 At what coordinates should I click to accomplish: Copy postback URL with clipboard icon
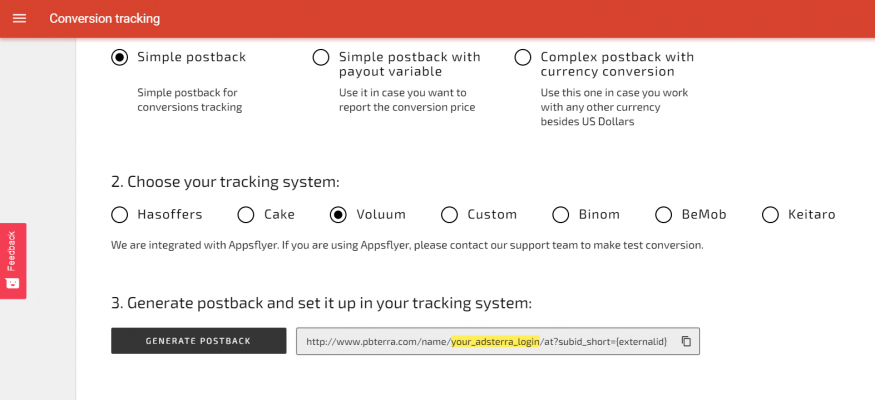(x=686, y=341)
